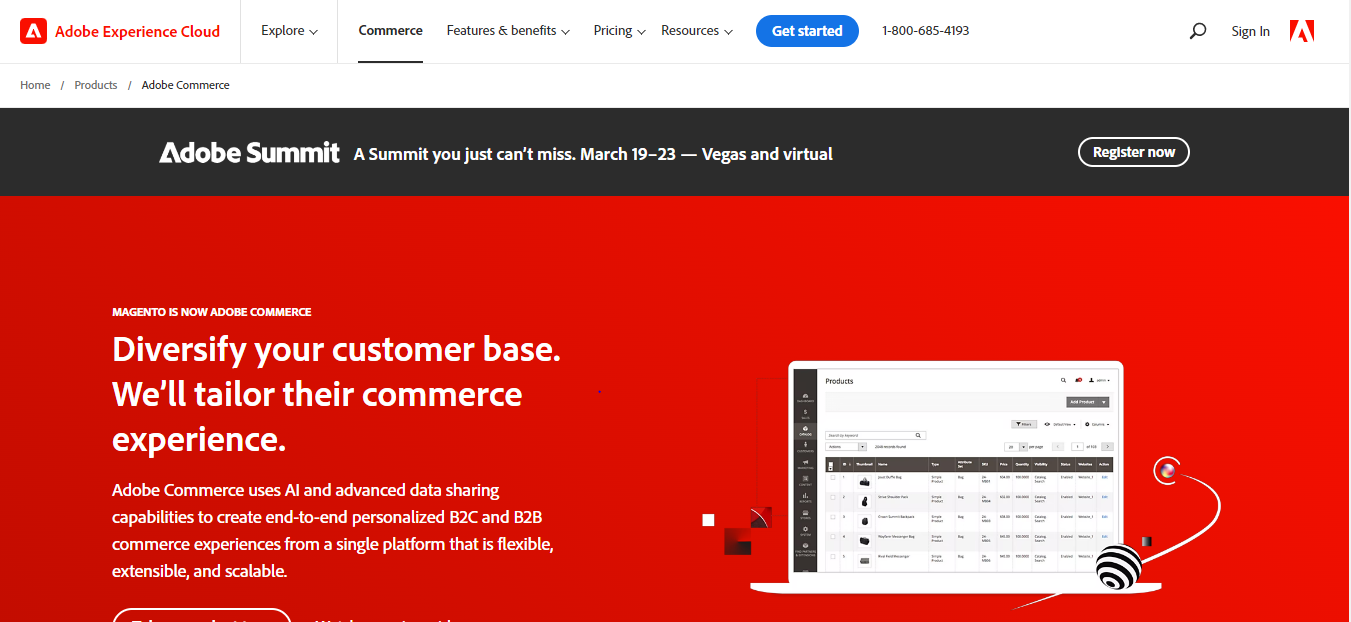The image size is (1351, 622).
Task: Click the 'Diversify your customer base' headline
Action: [x=337, y=394]
